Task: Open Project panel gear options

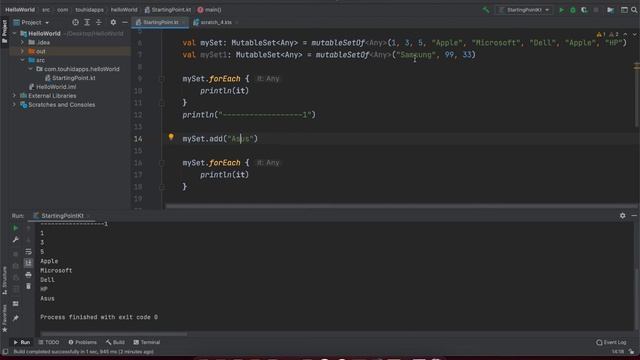Action: pyautogui.click(x=113, y=22)
